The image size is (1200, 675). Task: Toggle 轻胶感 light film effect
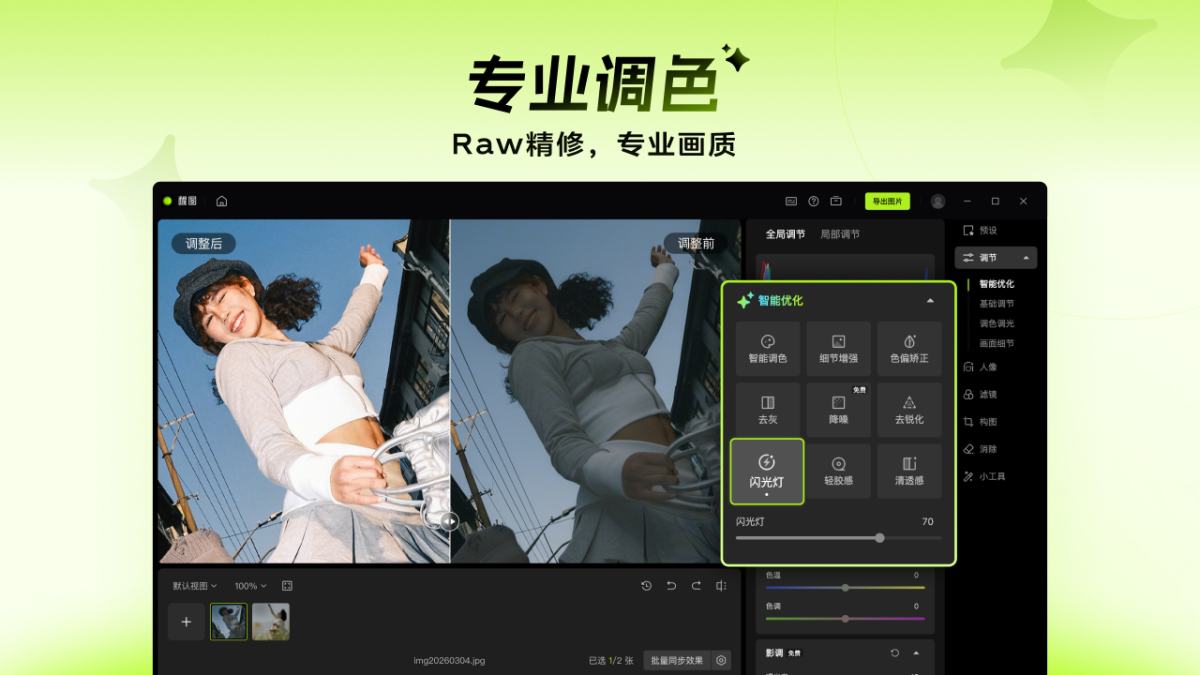pyautogui.click(x=838, y=471)
